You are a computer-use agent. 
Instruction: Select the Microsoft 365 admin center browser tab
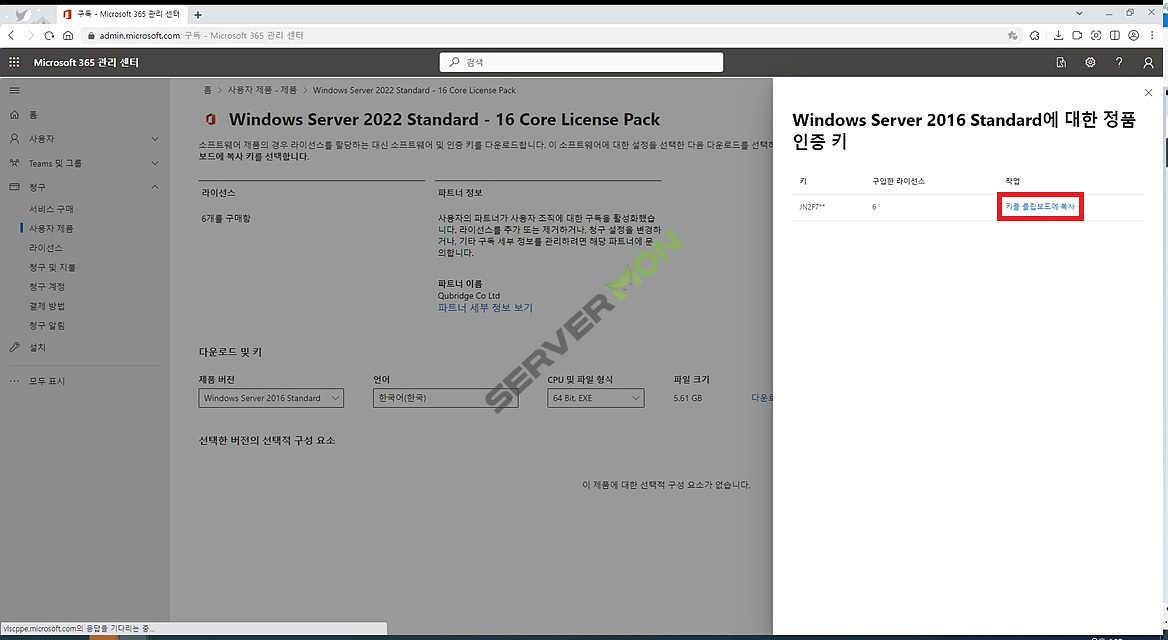pyautogui.click(x=123, y=14)
